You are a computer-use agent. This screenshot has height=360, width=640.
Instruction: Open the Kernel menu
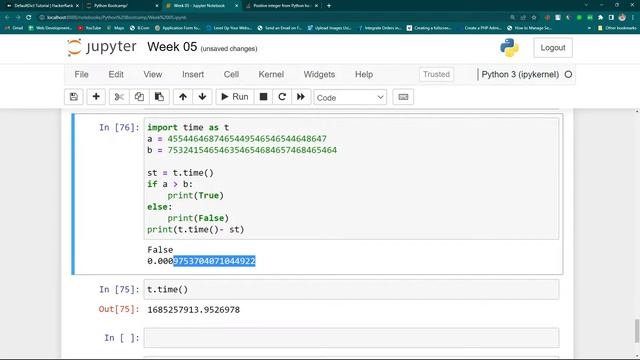[x=271, y=74]
